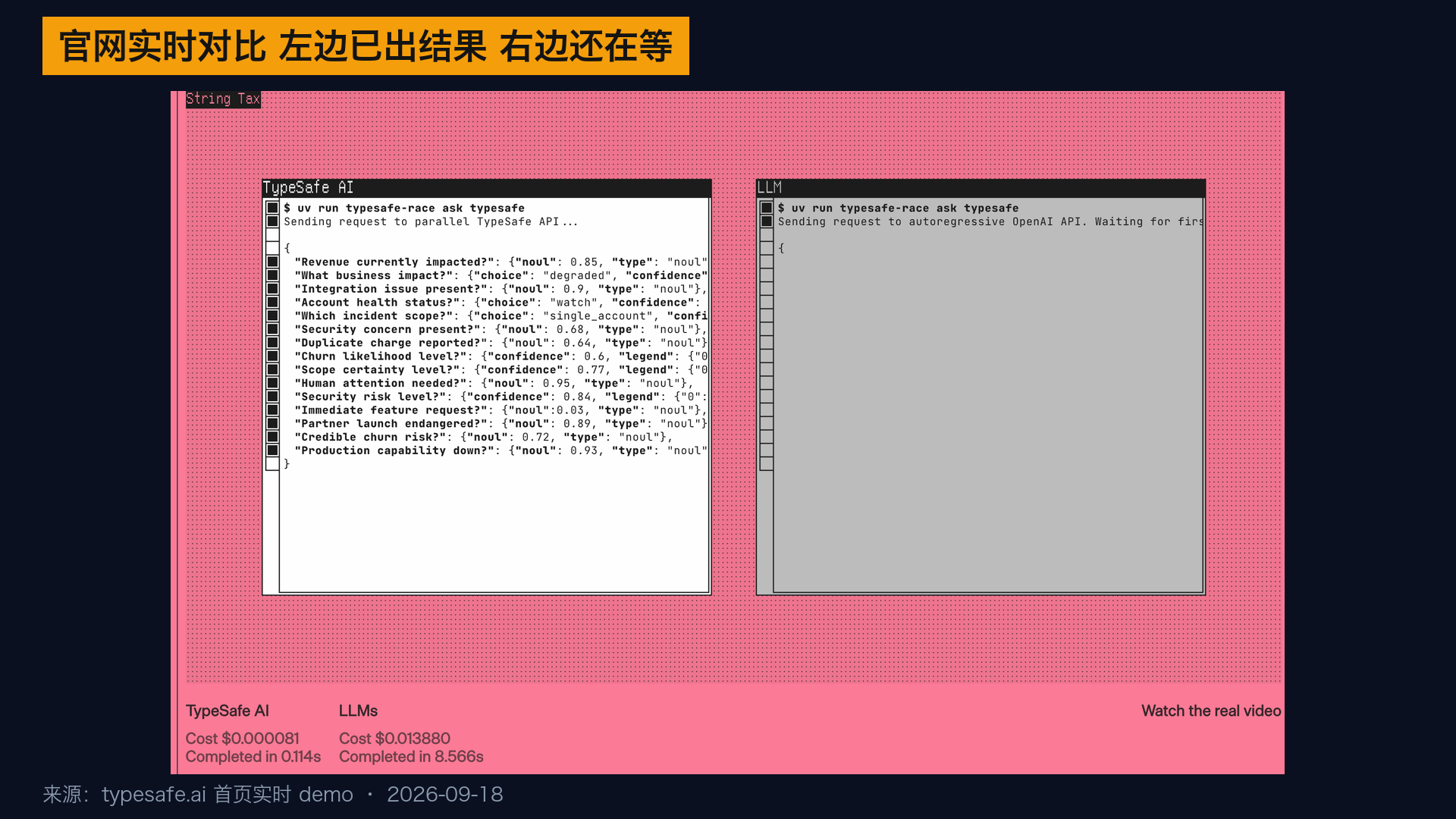The image size is (1456, 819).
Task: Toggle checkbox next to Account health status line
Action: [x=272, y=302]
